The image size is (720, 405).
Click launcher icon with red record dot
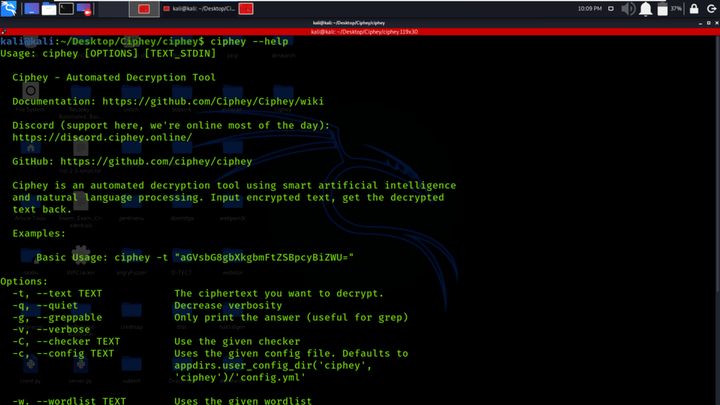[86, 8]
